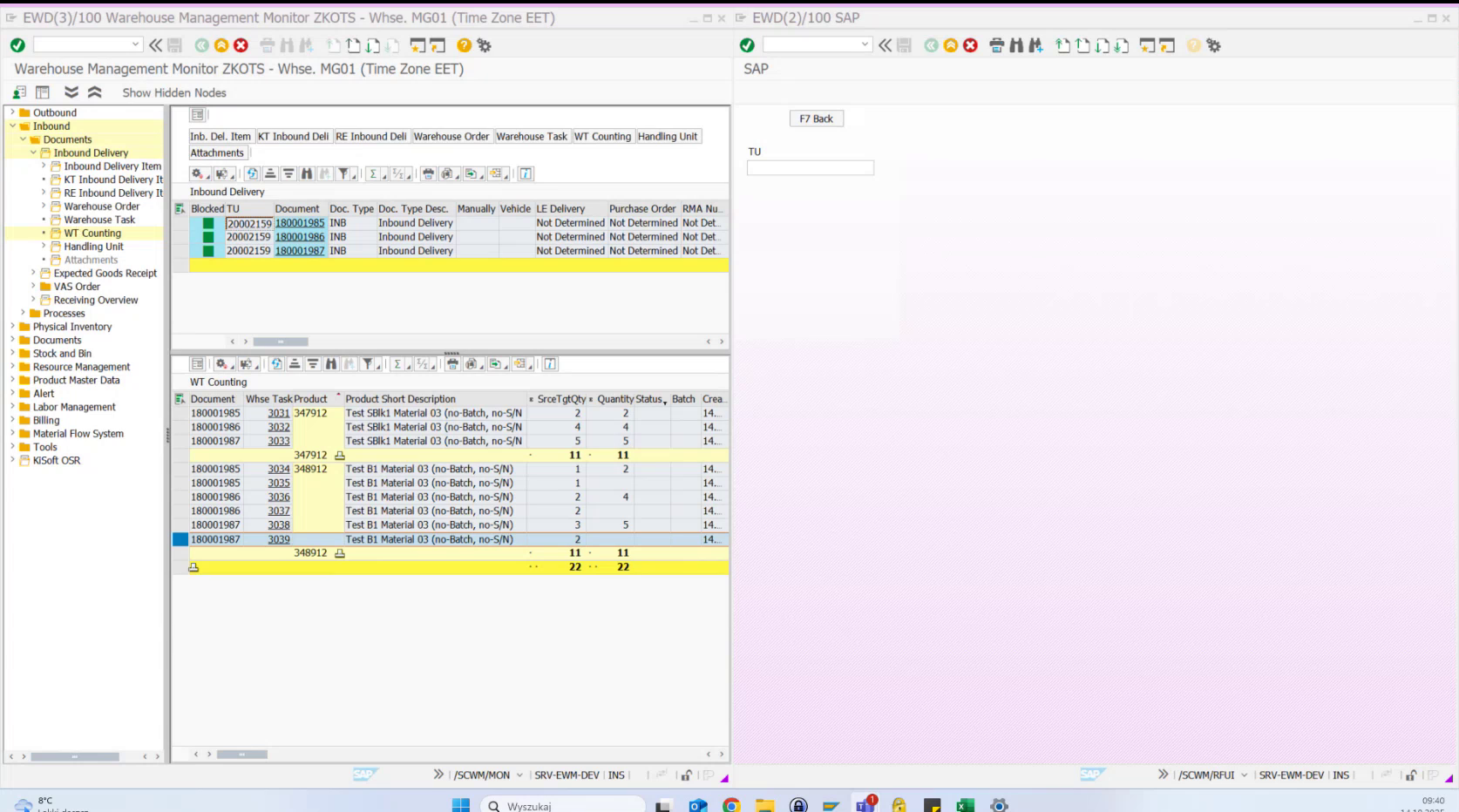Open the command field dropdown

pos(135,45)
